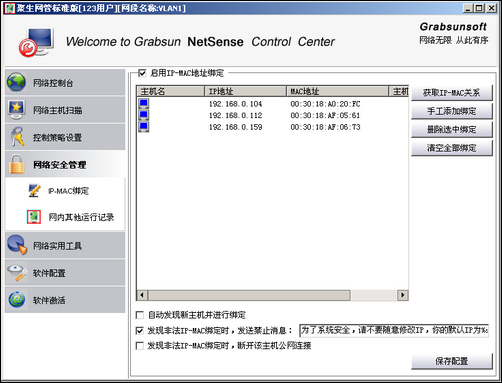The width and height of the screenshot is (502, 383).
Task: Select IP address 192.168.0.159
Action: click(x=236, y=127)
